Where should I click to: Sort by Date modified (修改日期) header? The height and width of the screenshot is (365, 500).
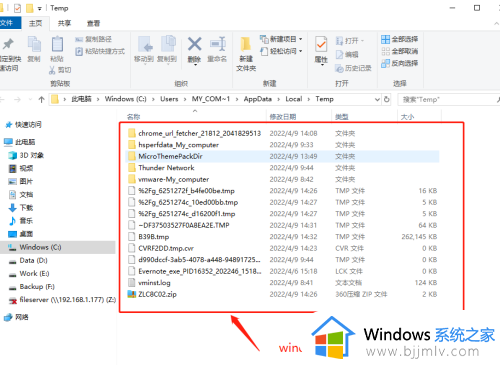[283, 117]
